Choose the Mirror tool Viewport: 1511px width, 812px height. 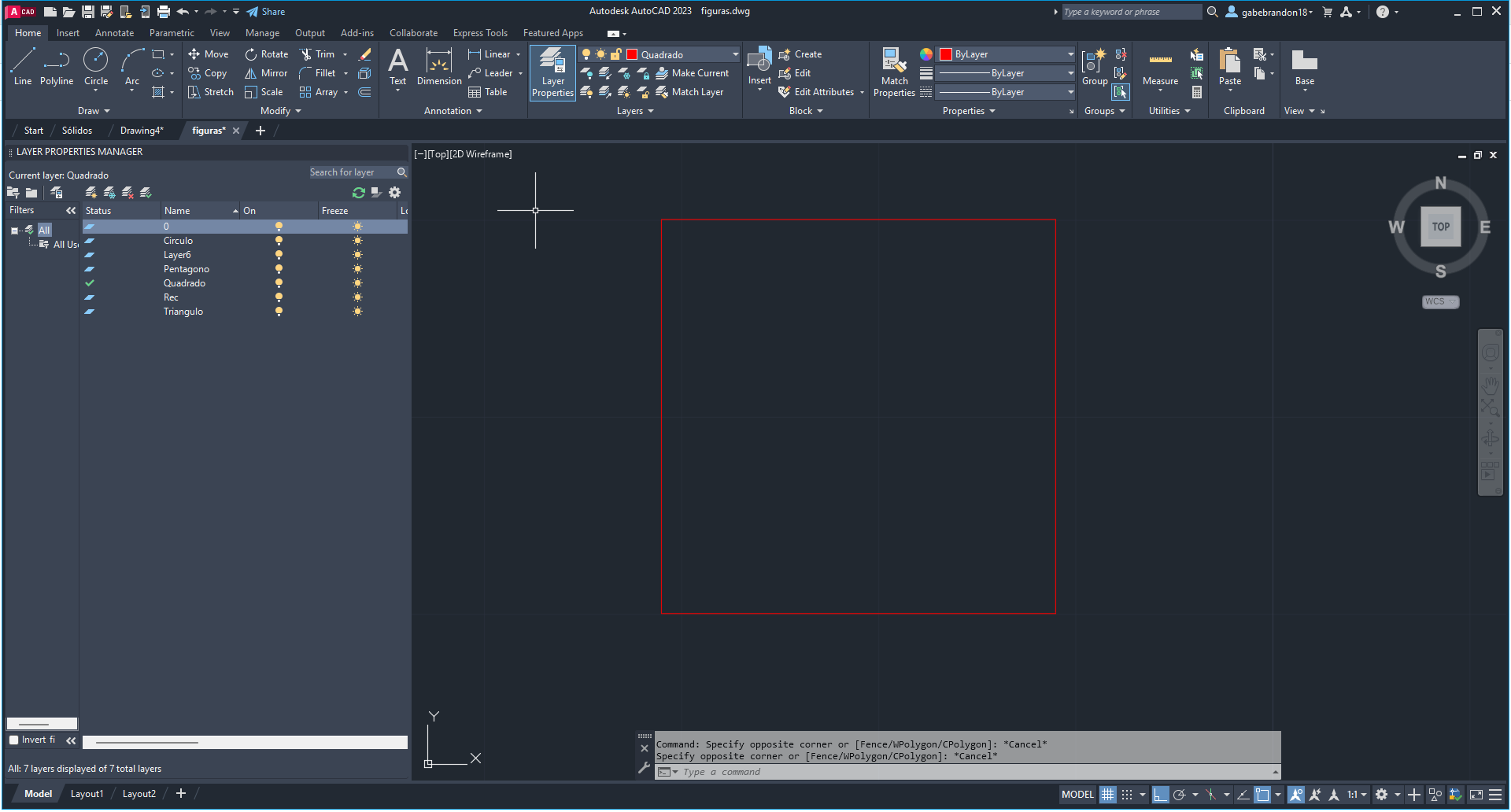pyautogui.click(x=266, y=73)
